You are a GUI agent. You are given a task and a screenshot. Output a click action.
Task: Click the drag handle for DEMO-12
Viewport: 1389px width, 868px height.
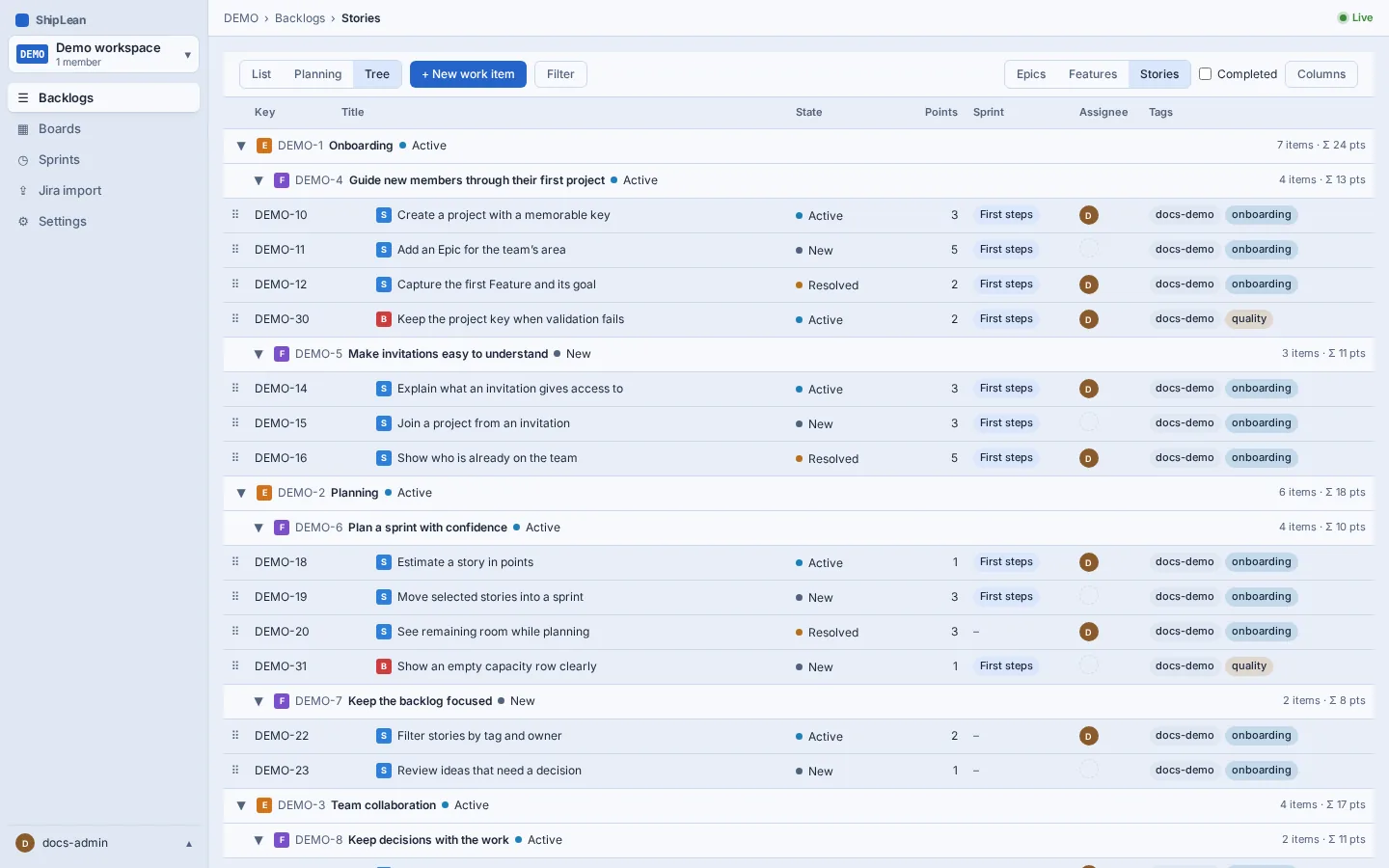point(235,284)
